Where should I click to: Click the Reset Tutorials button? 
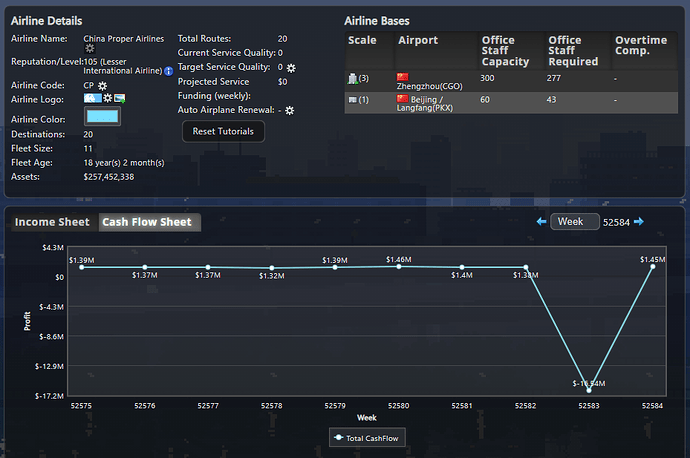point(223,132)
